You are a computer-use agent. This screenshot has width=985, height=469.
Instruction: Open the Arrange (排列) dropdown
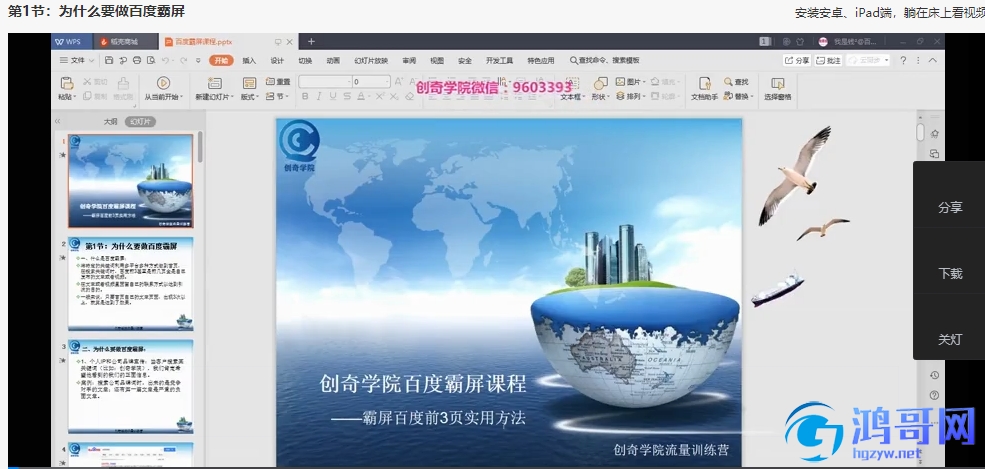630,97
